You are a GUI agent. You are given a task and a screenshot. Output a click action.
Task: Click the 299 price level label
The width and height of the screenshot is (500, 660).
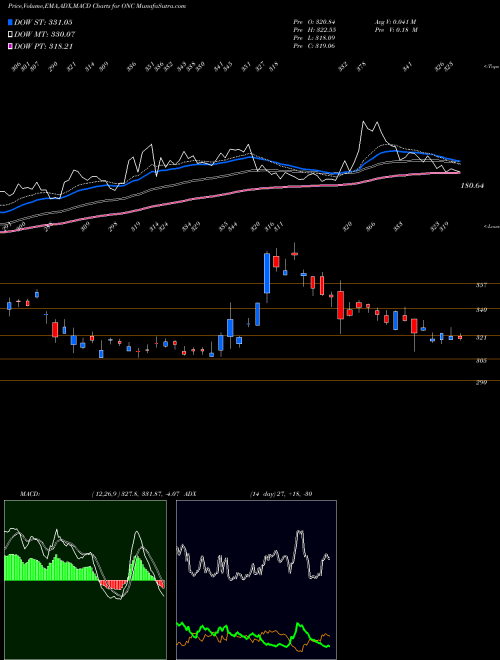(481, 383)
